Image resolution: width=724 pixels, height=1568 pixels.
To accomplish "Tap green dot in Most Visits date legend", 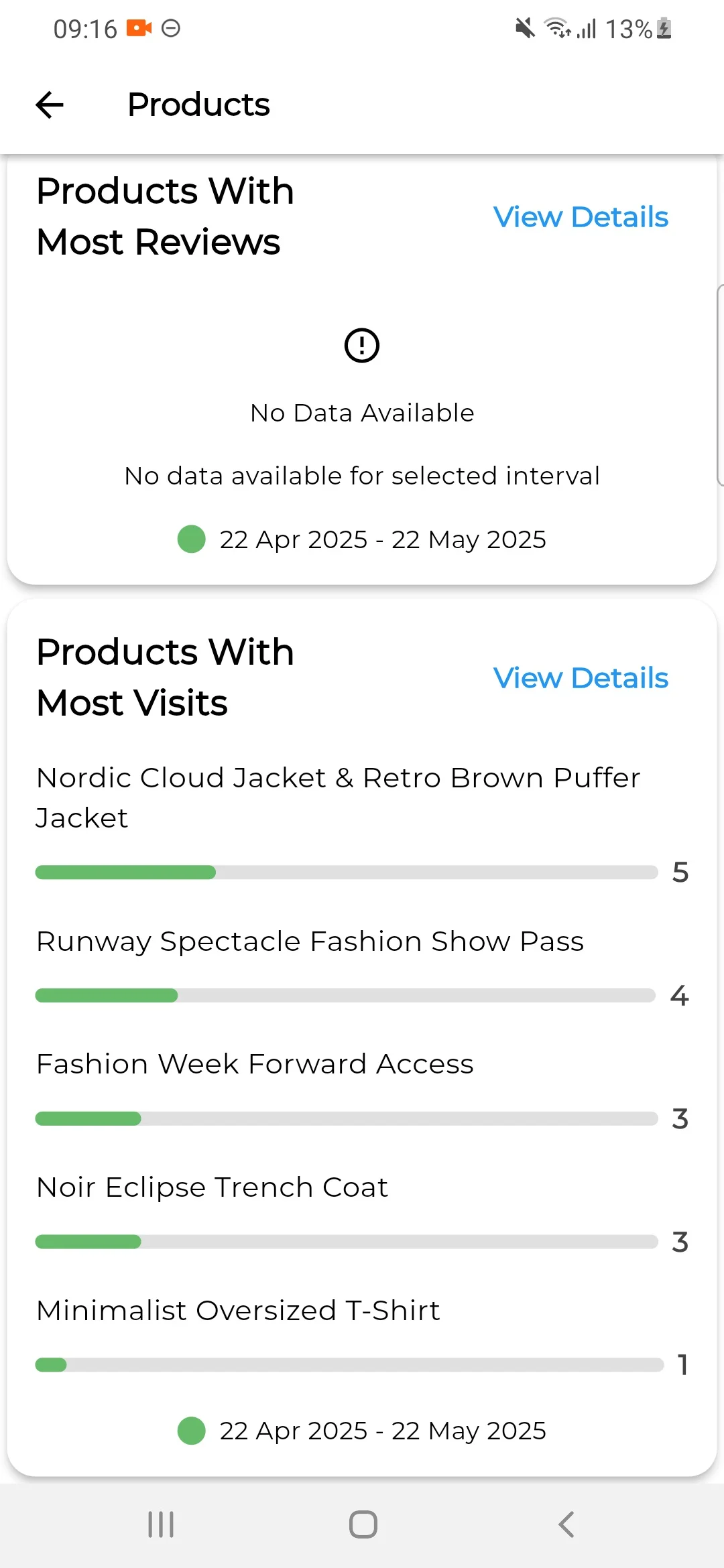I will click(192, 1431).
